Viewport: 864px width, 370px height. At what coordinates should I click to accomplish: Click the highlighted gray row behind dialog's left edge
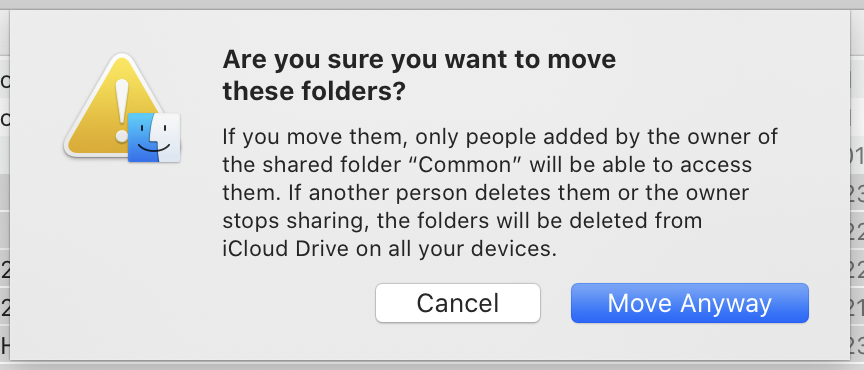pyautogui.click(x=5, y=192)
